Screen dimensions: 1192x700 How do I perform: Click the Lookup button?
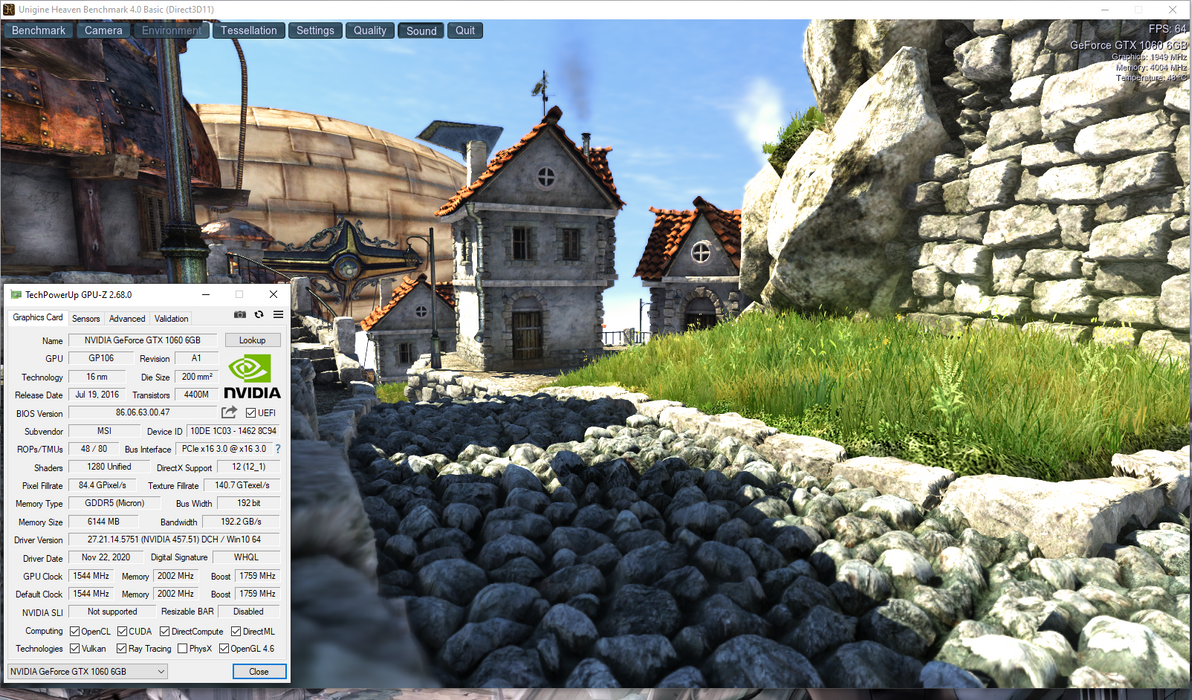pos(252,340)
